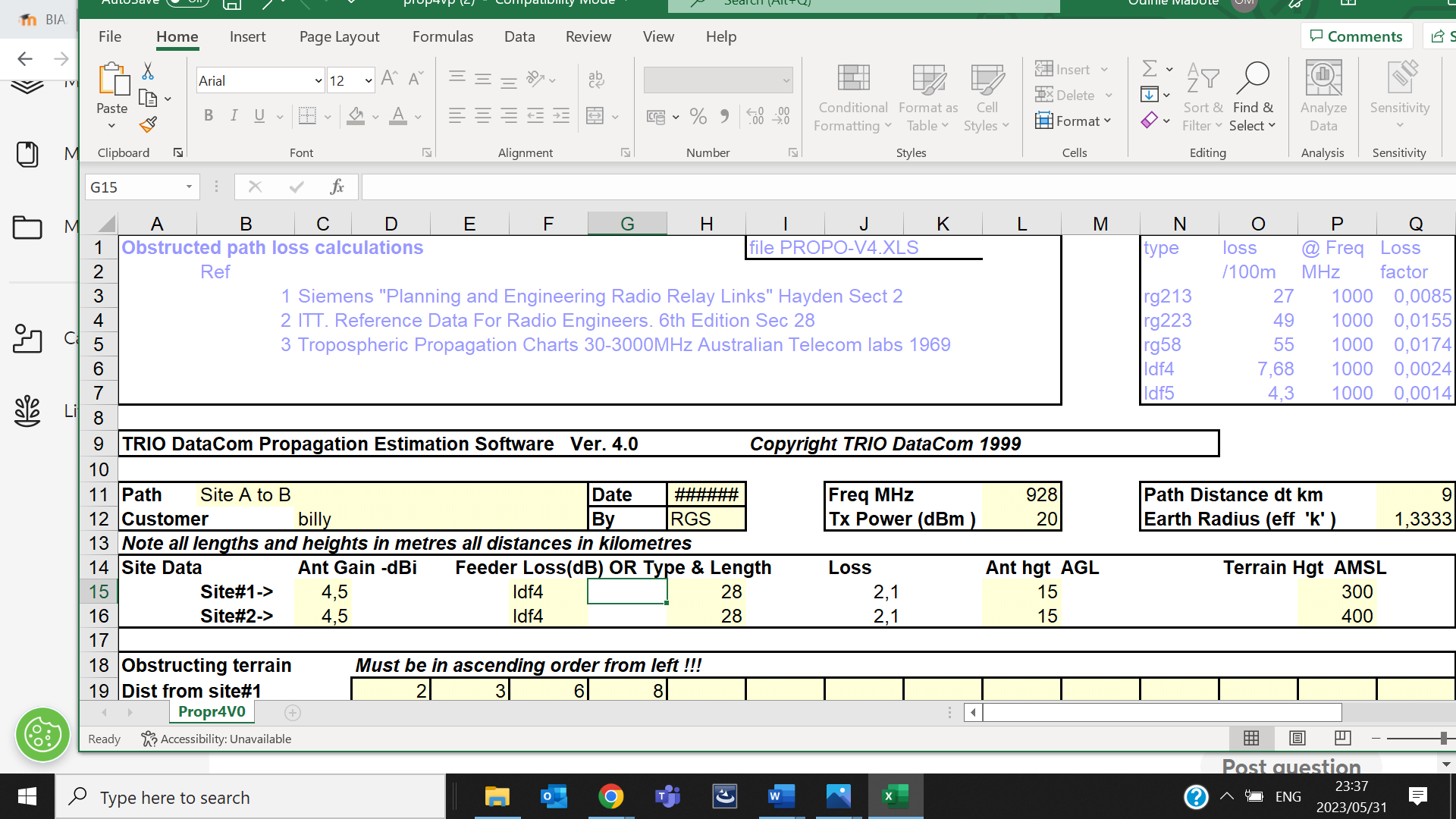
Task: Select cell with Freq MHz value 928
Action: pos(1021,494)
